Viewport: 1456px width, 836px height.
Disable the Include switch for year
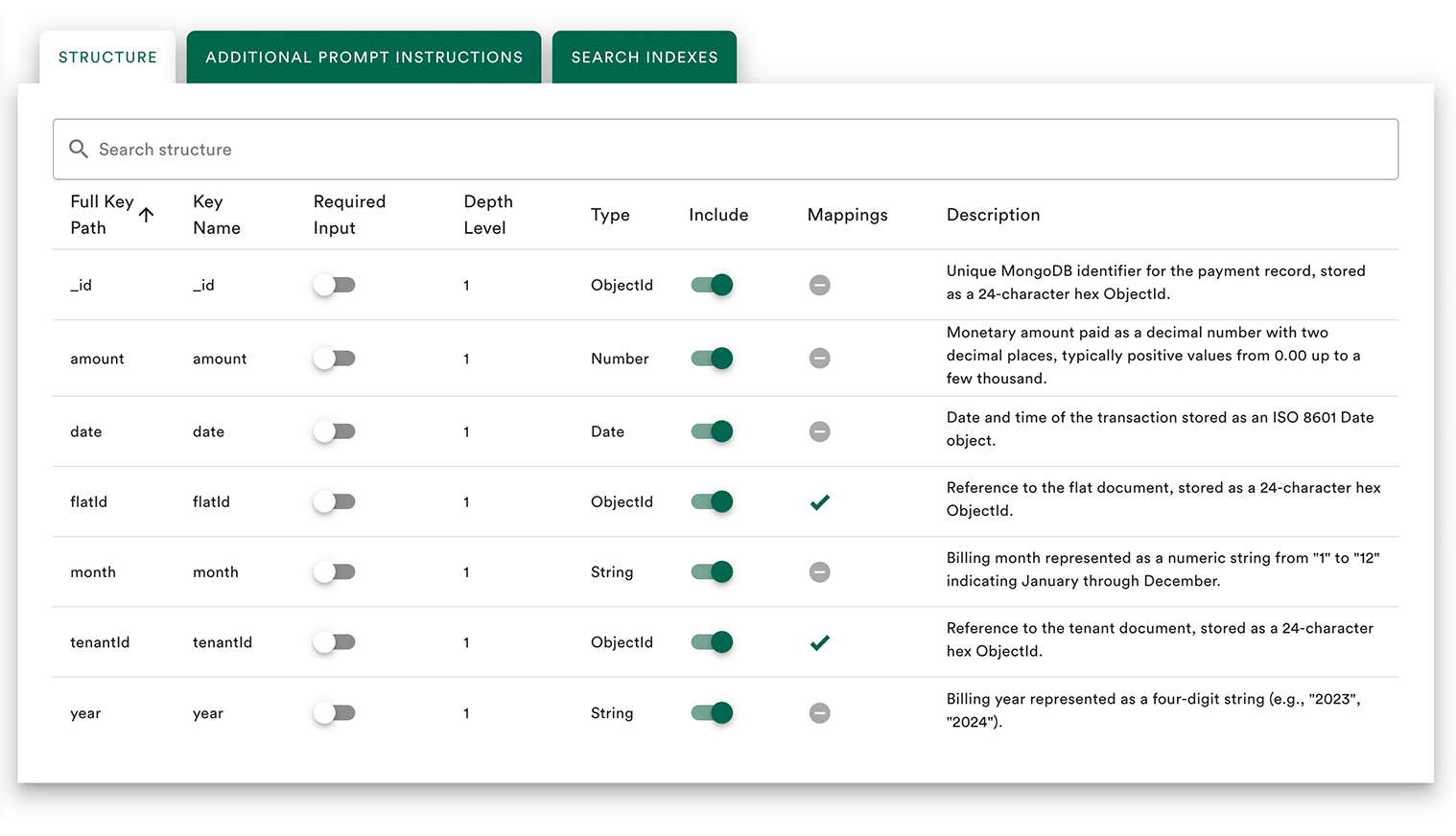712,713
